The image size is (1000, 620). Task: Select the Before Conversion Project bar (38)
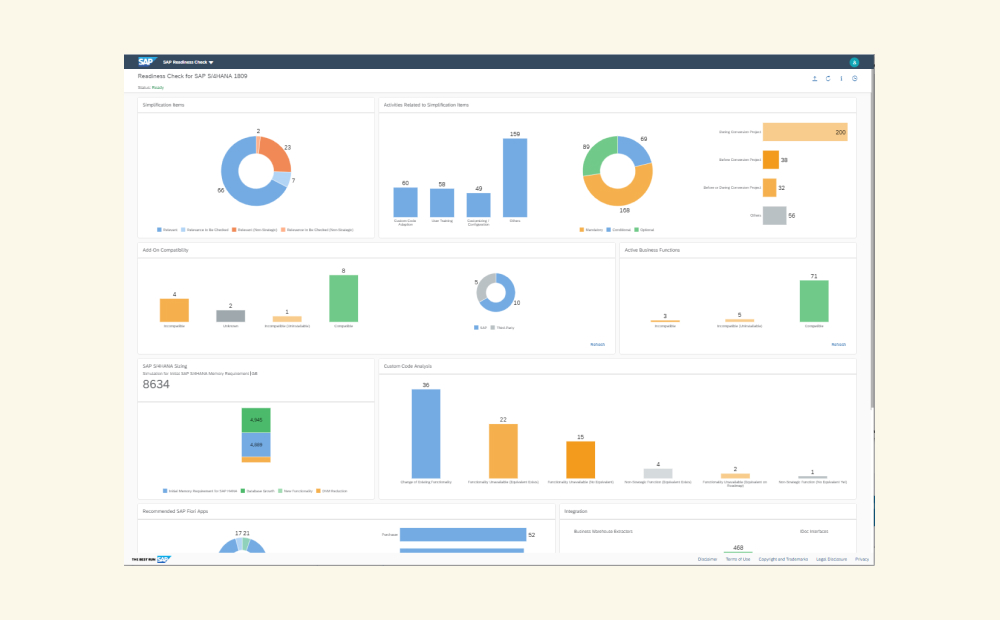click(x=770, y=159)
